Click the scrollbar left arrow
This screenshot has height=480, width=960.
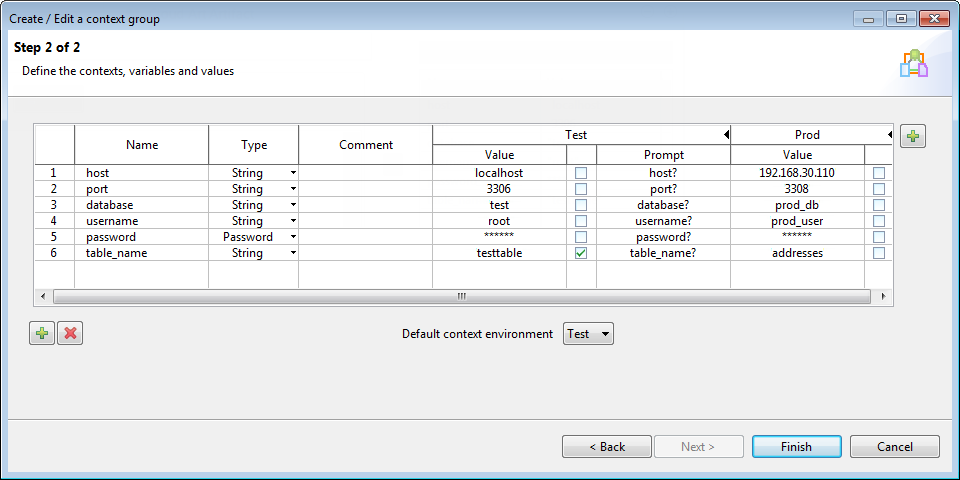tap(43, 296)
